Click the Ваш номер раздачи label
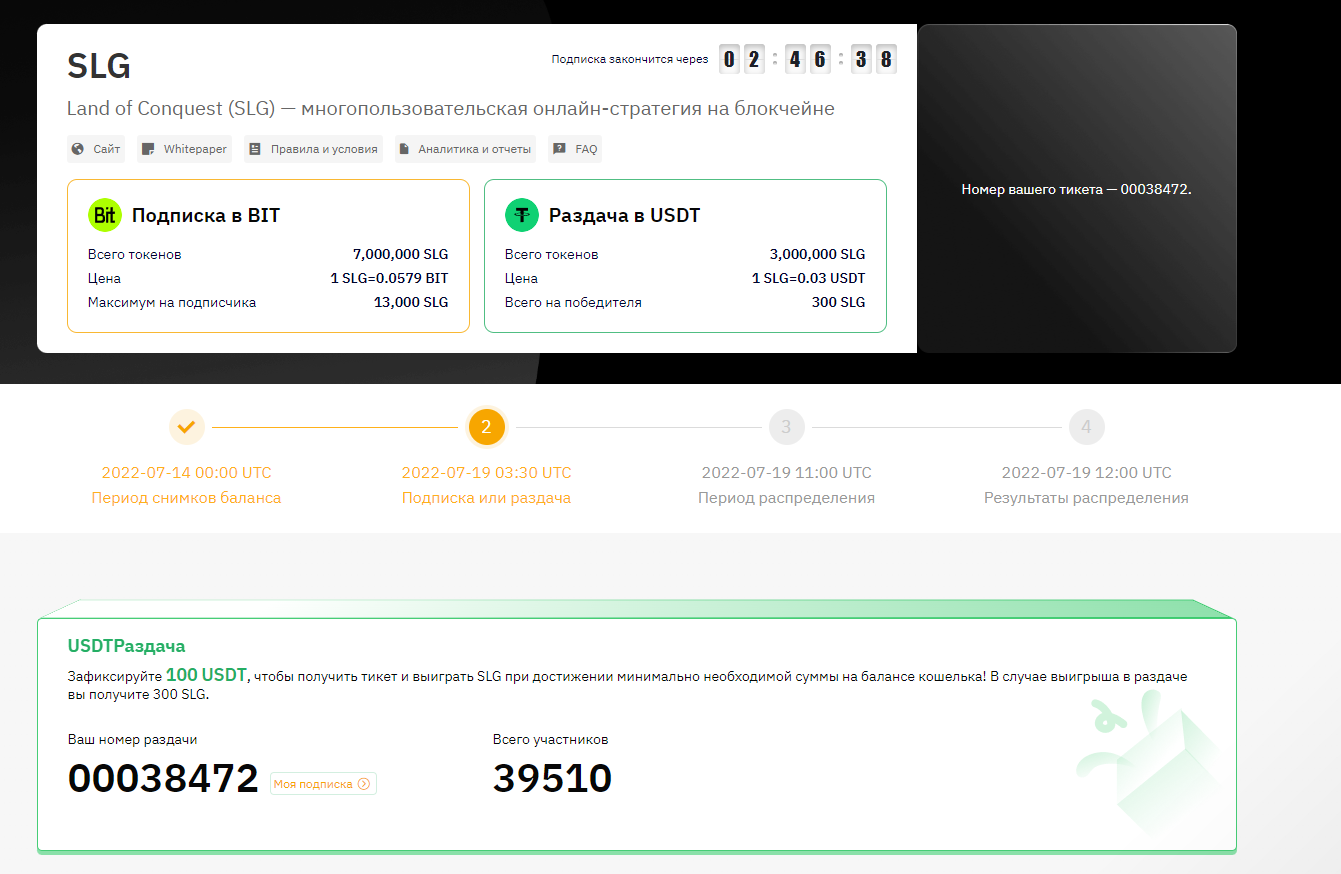 click(132, 740)
